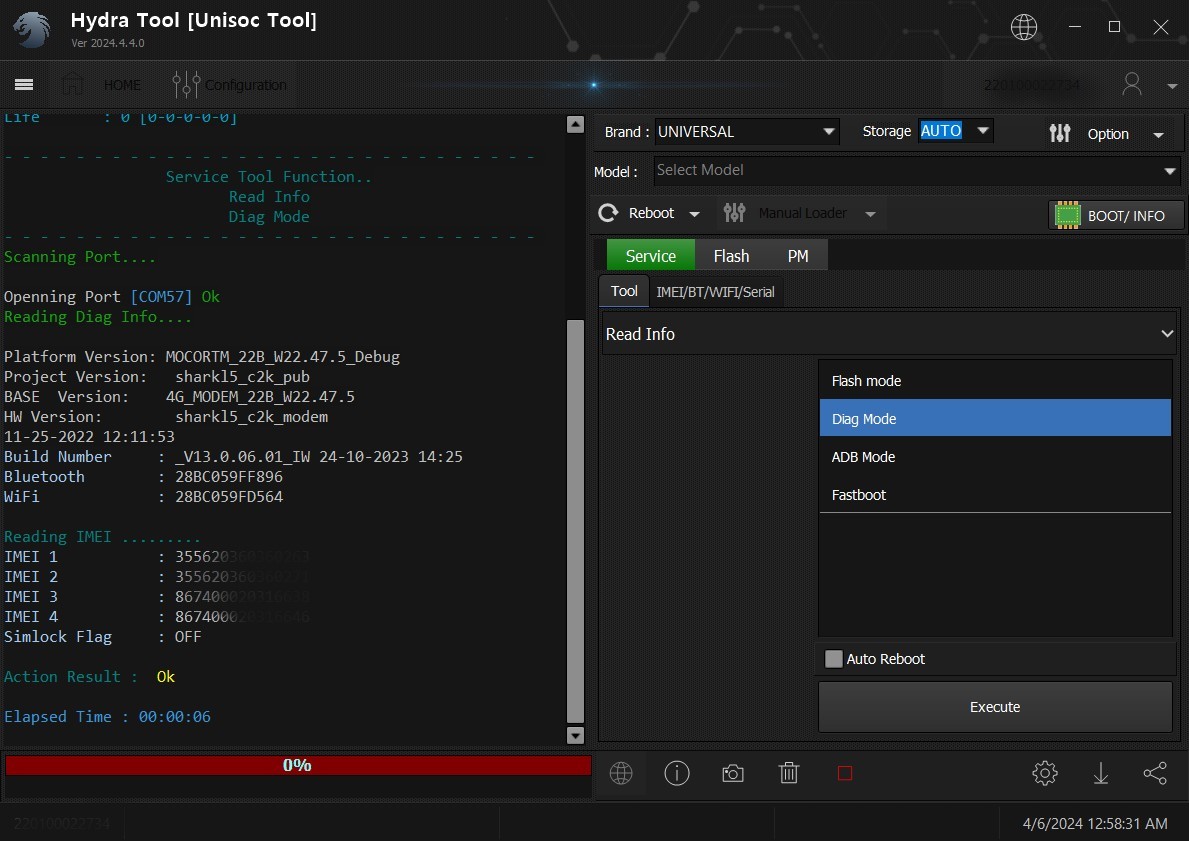The height and width of the screenshot is (841, 1189).
Task: Select Fastboot from list
Action: pos(995,494)
